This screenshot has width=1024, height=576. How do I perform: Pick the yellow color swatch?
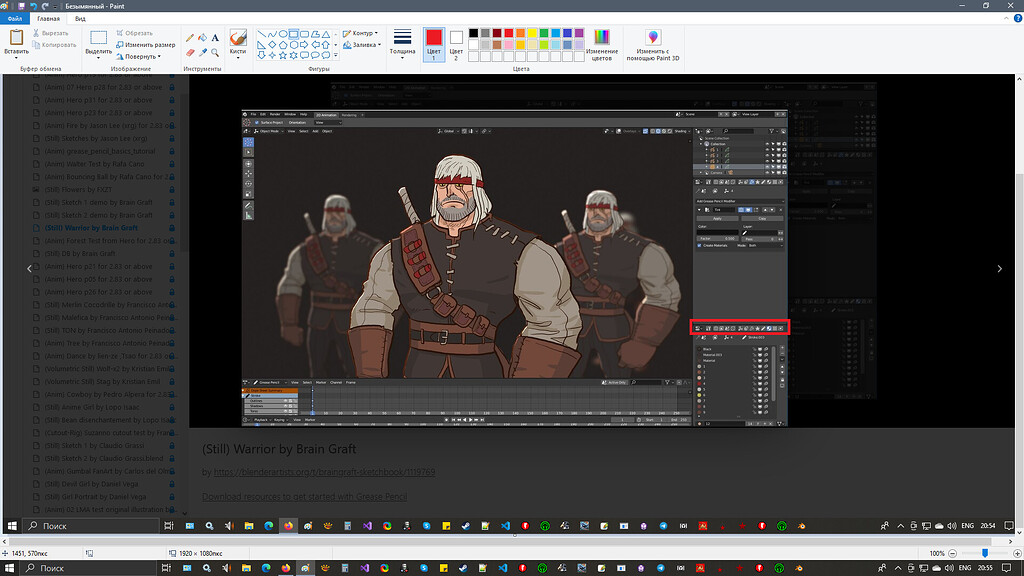532,33
